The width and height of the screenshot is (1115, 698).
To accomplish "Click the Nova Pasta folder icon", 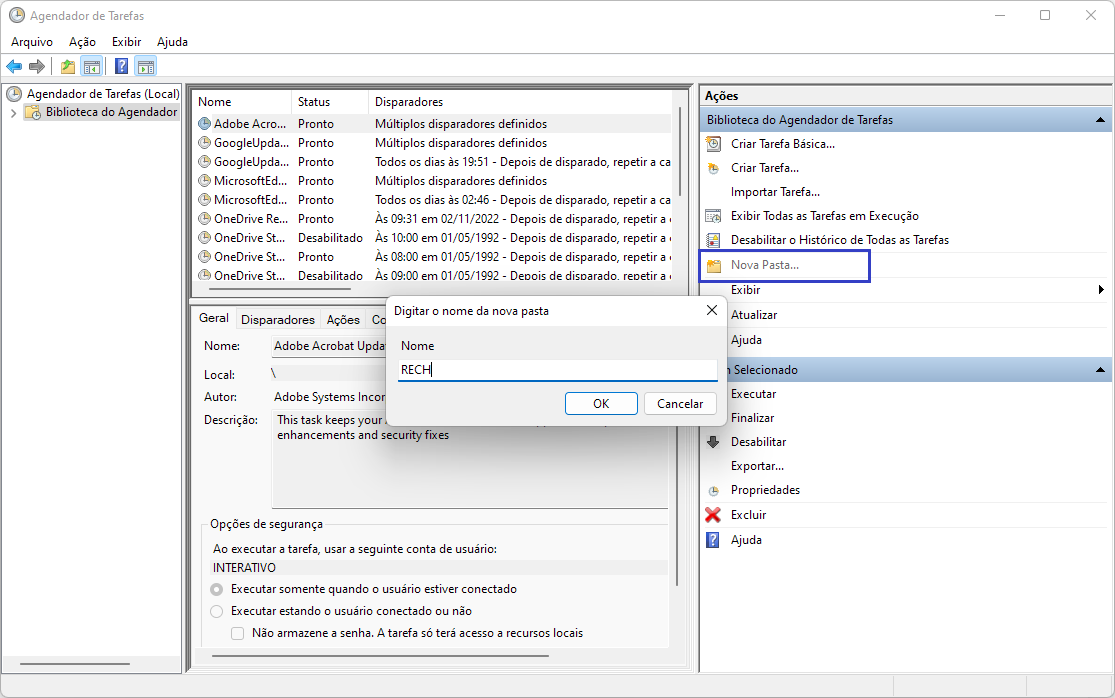I will tap(713, 266).
